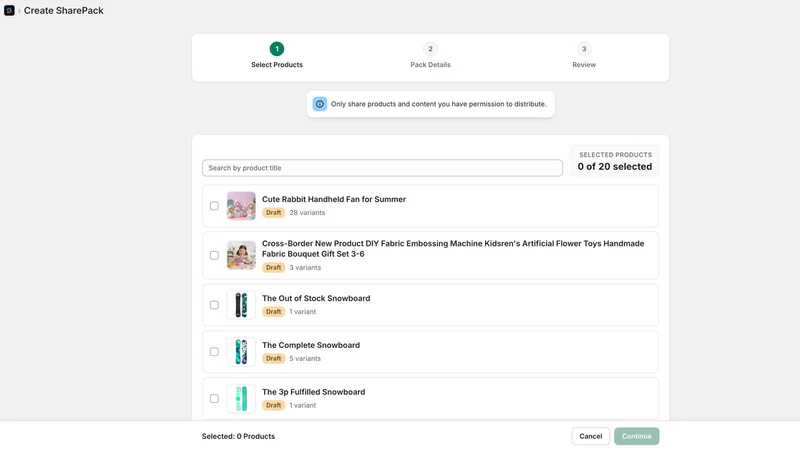
Task: Open The 3p Fulfilled Snowboard thumbnail
Action: click(x=241, y=398)
